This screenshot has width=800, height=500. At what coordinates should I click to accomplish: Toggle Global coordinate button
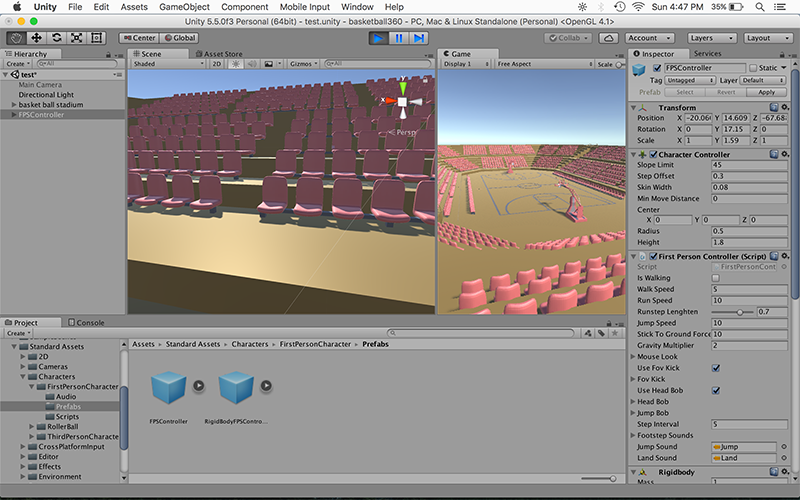179,38
